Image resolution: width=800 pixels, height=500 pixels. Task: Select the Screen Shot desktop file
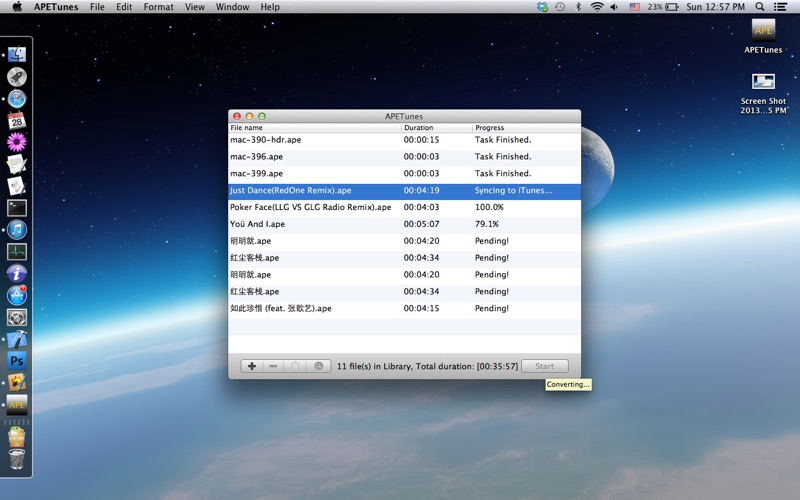point(763,93)
